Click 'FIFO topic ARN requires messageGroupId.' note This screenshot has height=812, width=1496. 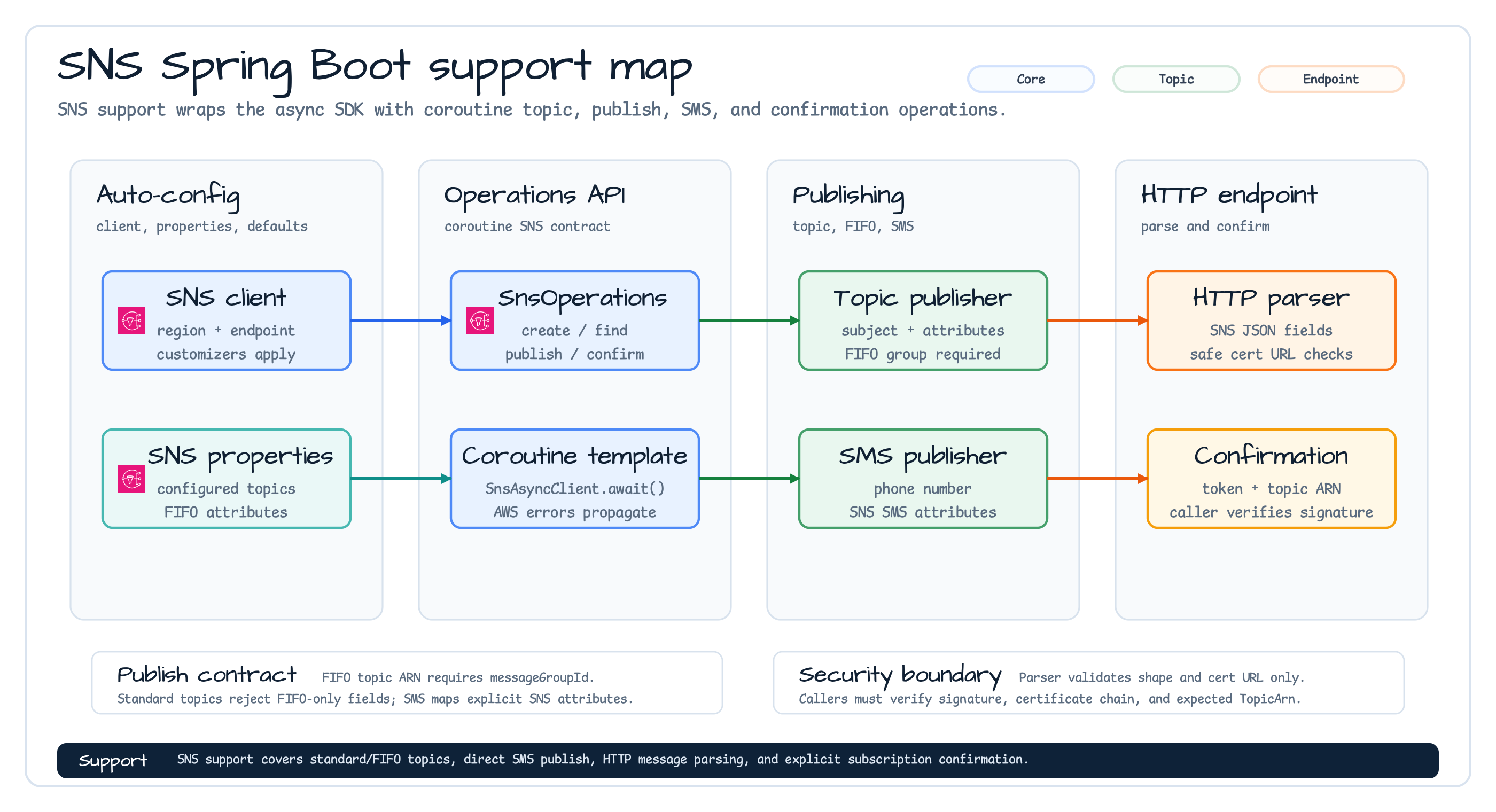[x=458, y=678]
